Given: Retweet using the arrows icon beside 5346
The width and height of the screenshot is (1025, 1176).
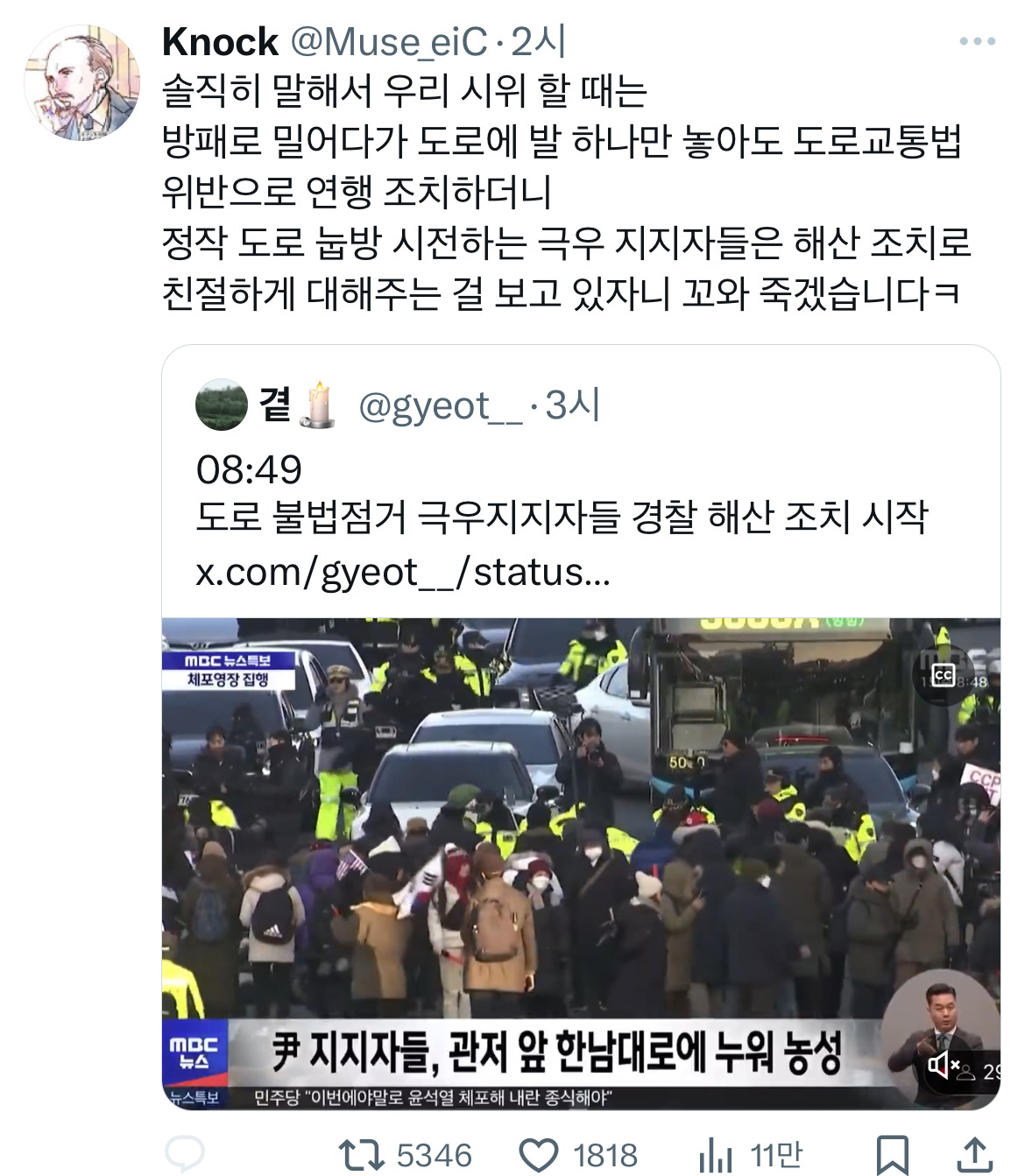Looking at the screenshot, I should pyautogui.click(x=362, y=1155).
